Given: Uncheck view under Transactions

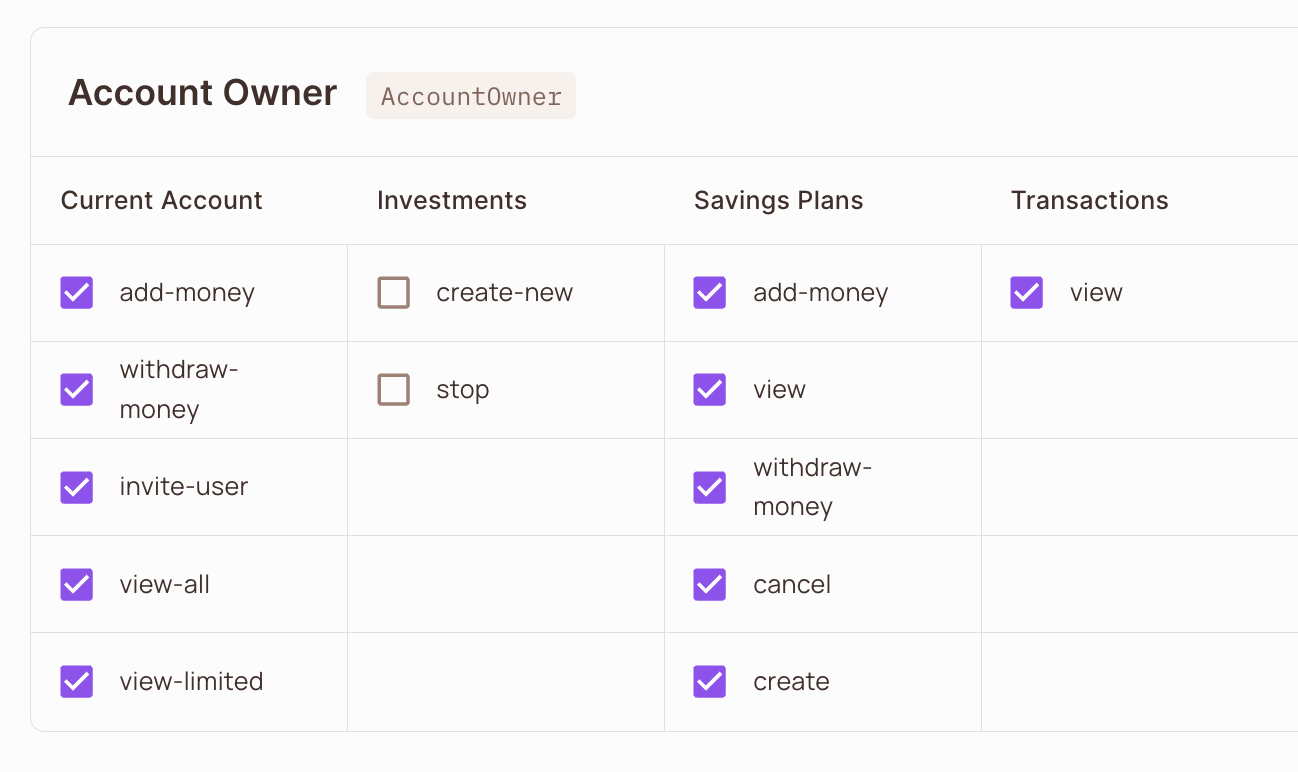Looking at the screenshot, I should pos(1027,293).
